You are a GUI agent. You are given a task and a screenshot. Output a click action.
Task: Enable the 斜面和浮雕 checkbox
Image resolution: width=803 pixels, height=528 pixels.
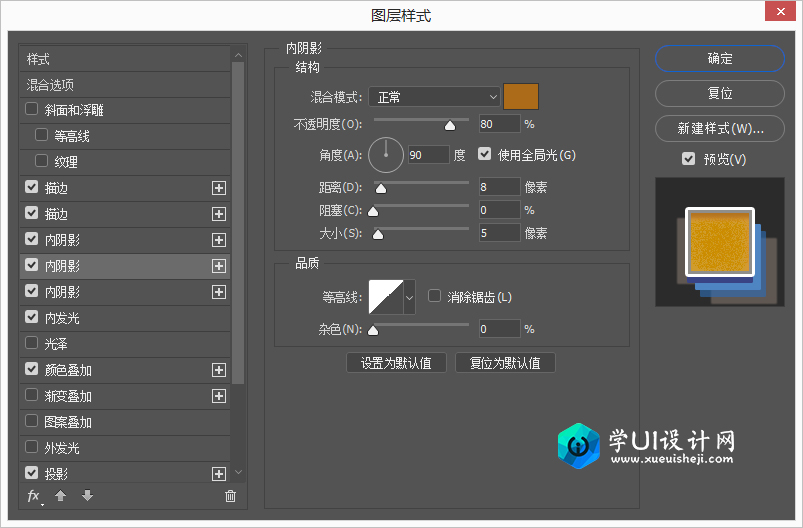coord(31,109)
